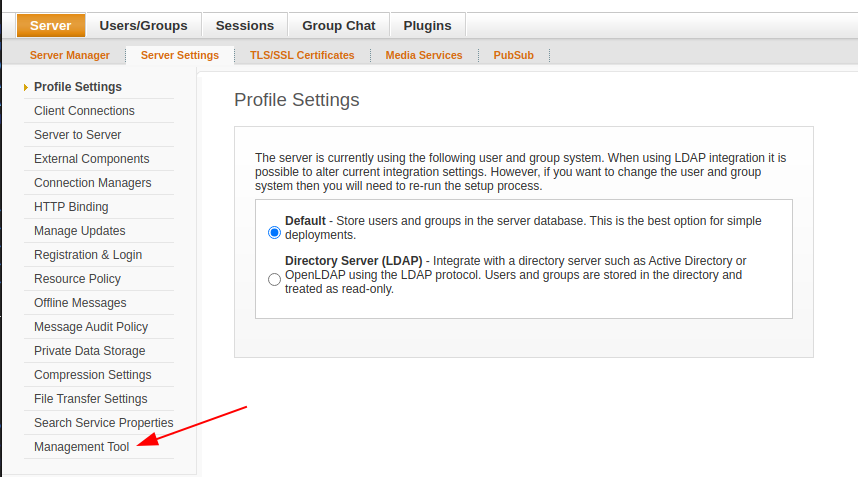
Task: Open the Users/Groups main tab
Action: [x=143, y=25]
